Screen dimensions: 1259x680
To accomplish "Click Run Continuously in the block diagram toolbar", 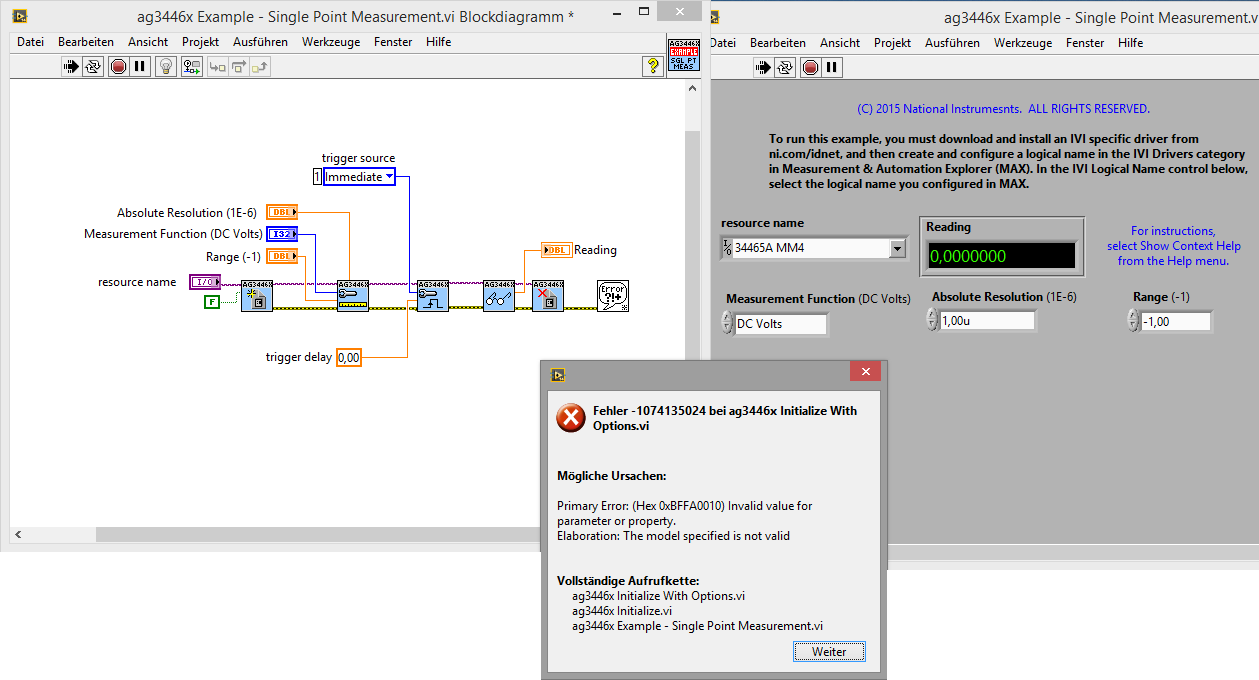I will [93, 67].
